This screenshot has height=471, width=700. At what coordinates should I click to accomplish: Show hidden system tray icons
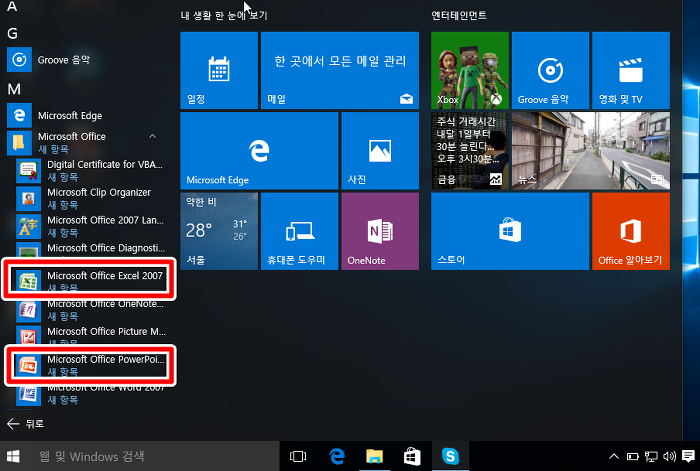click(x=614, y=456)
